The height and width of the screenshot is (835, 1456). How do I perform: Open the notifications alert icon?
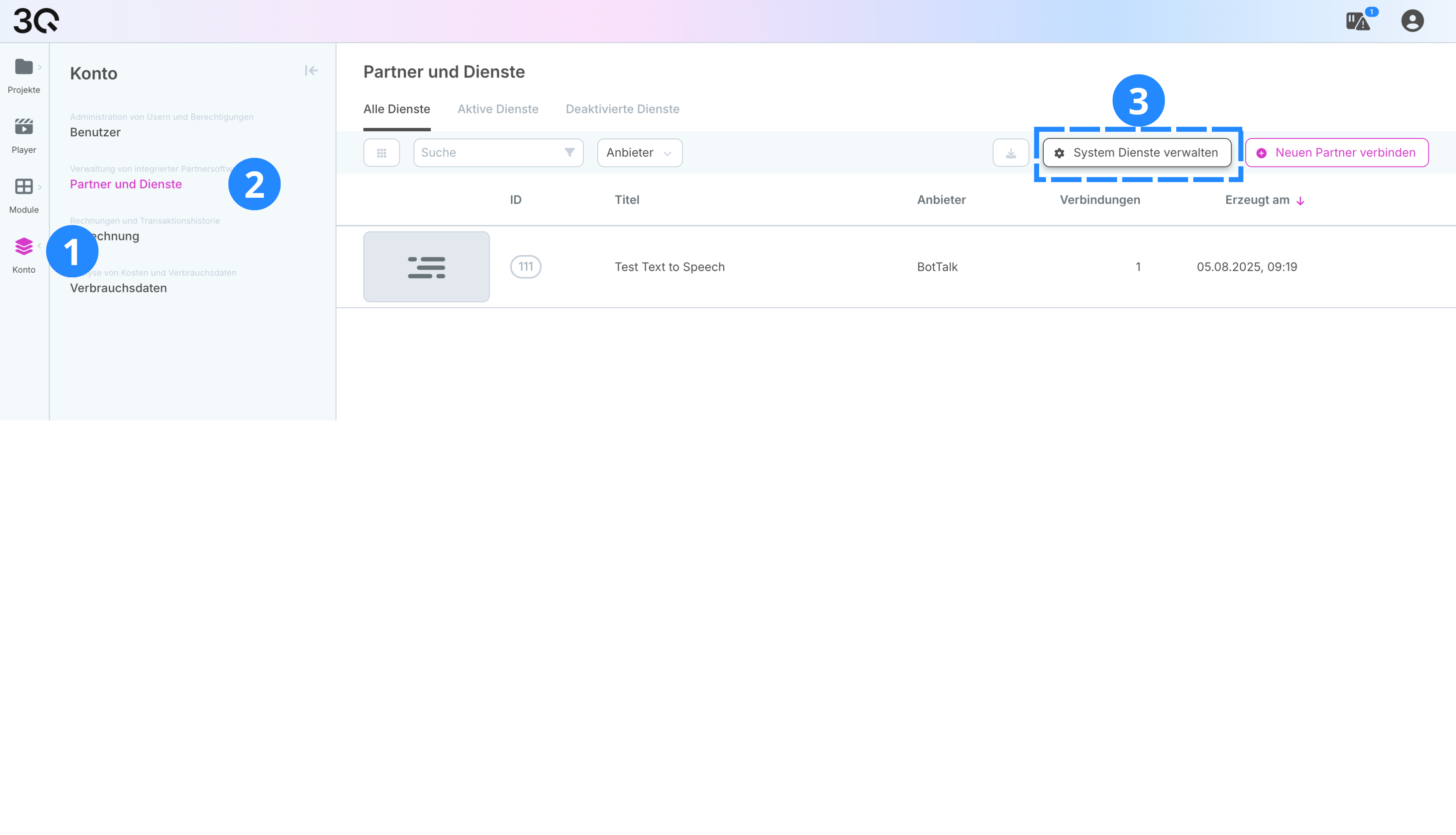point(1357,22)
